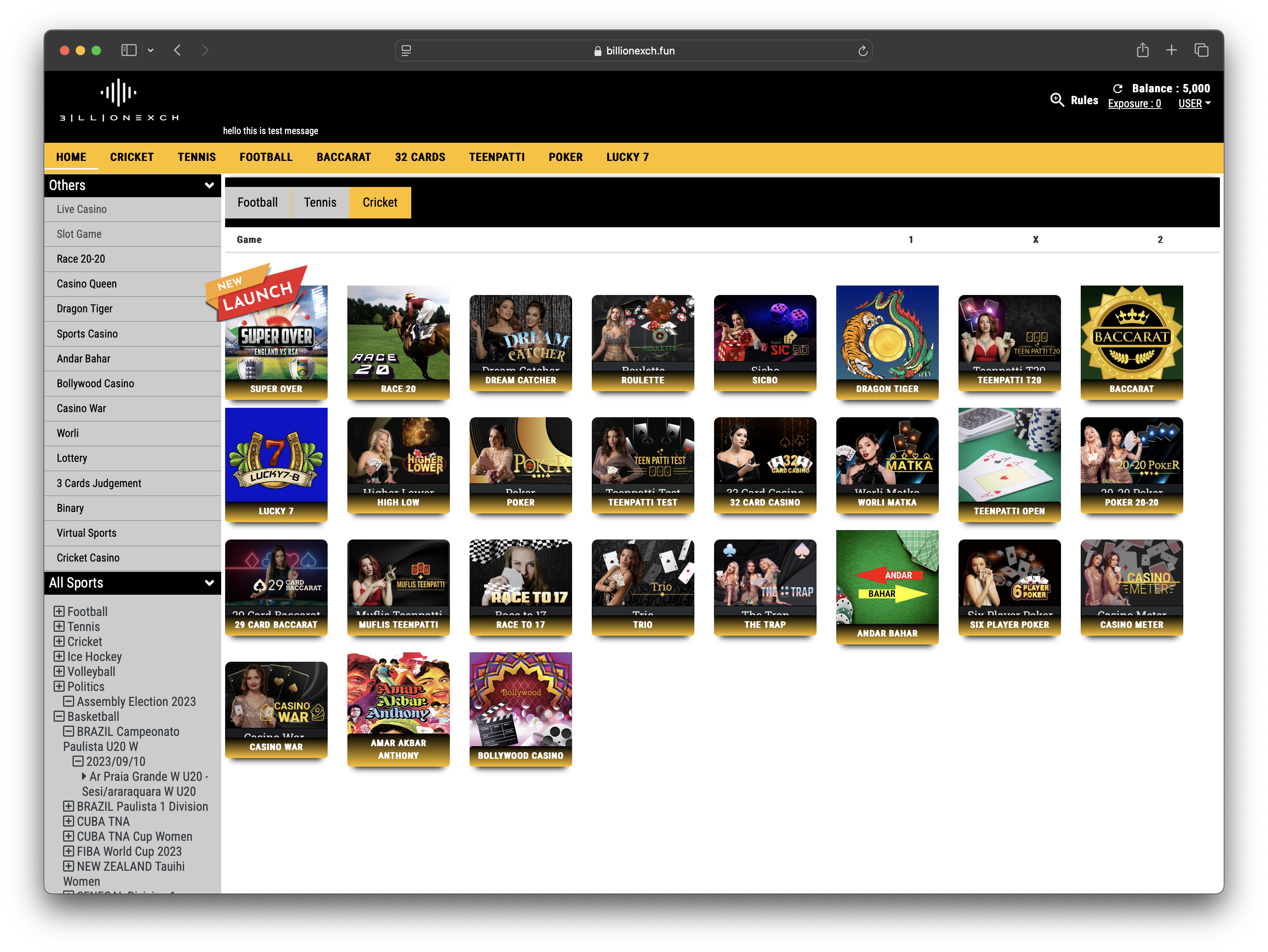1268x952 pixels.
Task: Collapse the Basketball tree node
Action: [59, 716]
